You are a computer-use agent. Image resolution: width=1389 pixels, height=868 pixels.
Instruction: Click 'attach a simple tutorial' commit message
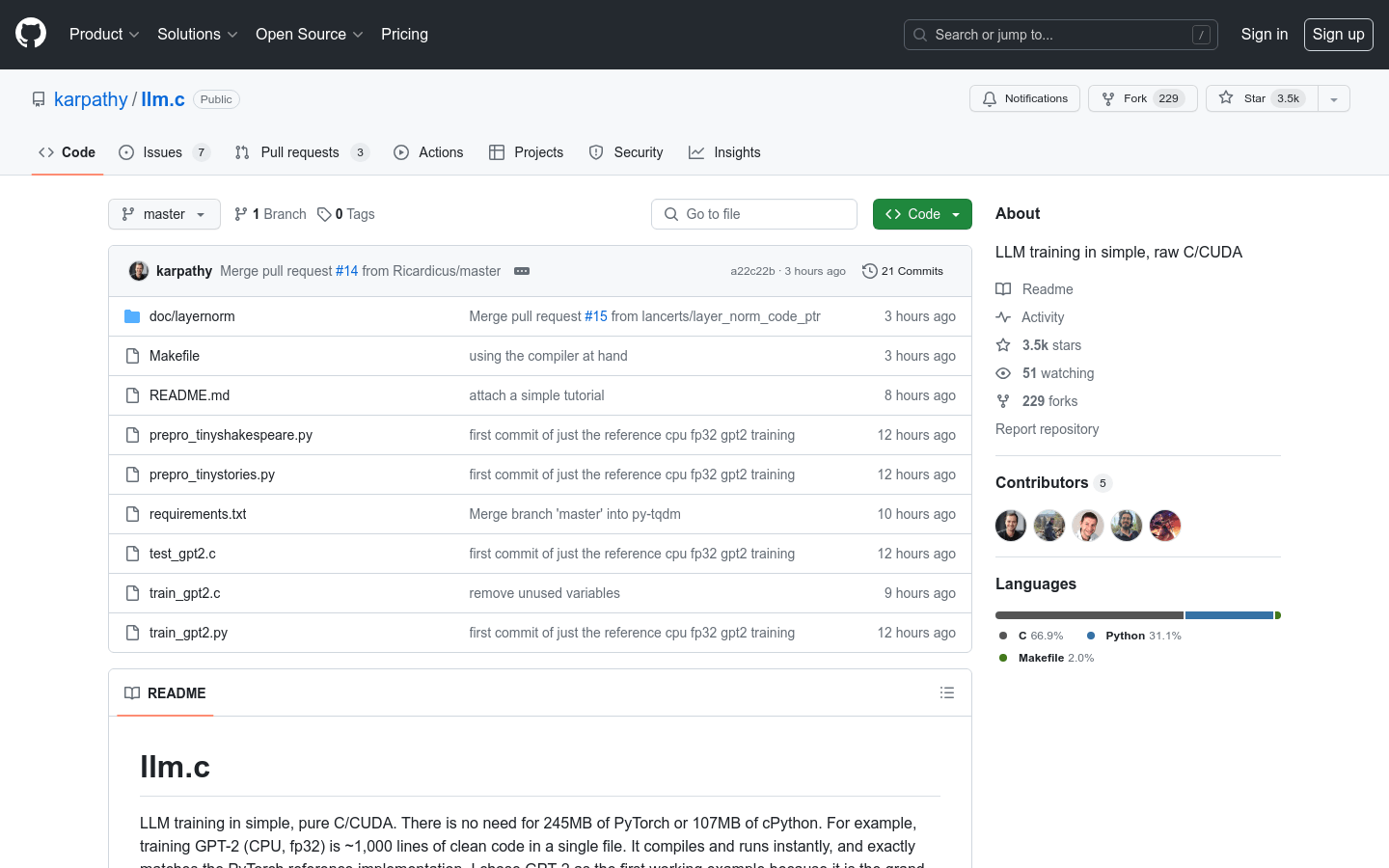[536, 395]
